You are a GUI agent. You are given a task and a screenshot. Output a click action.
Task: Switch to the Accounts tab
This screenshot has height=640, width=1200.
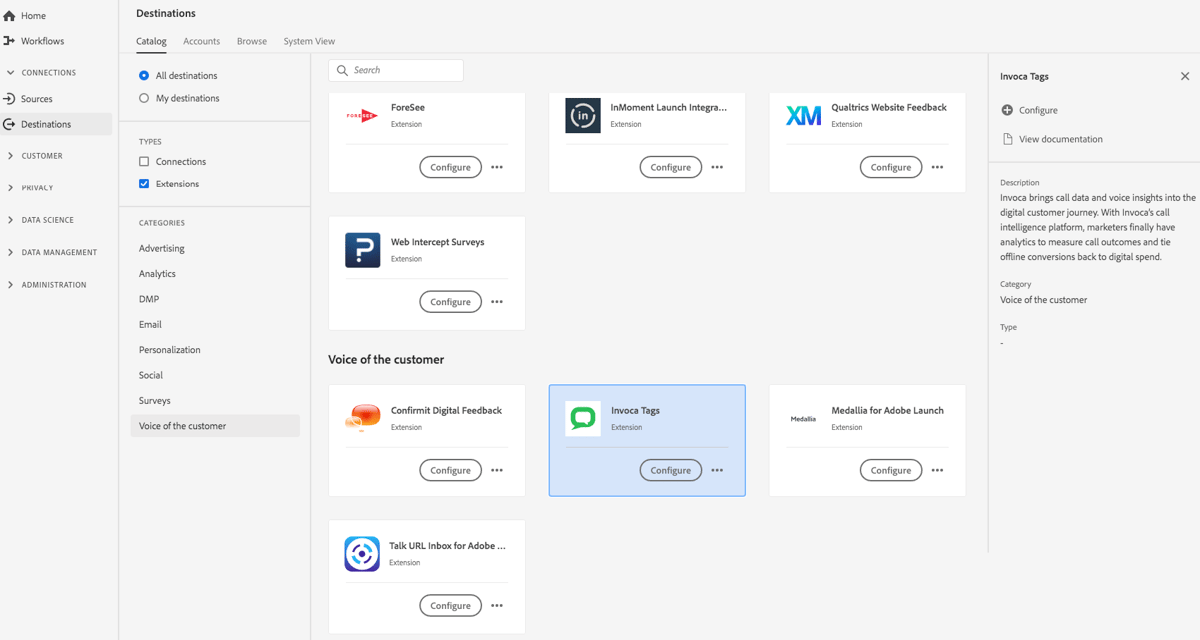click(201, 41)
